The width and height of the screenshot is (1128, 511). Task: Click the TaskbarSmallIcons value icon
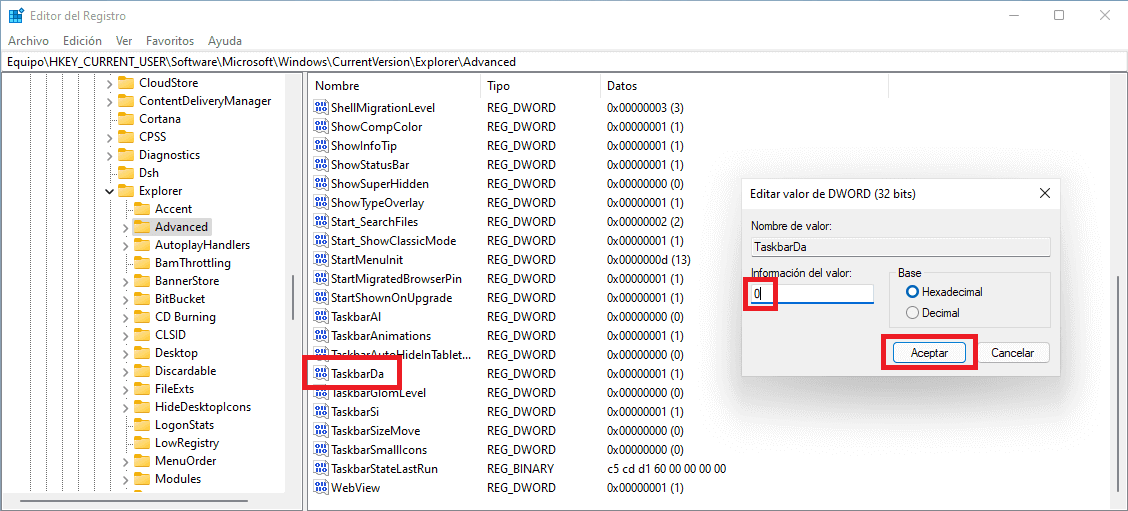point(321,450)
